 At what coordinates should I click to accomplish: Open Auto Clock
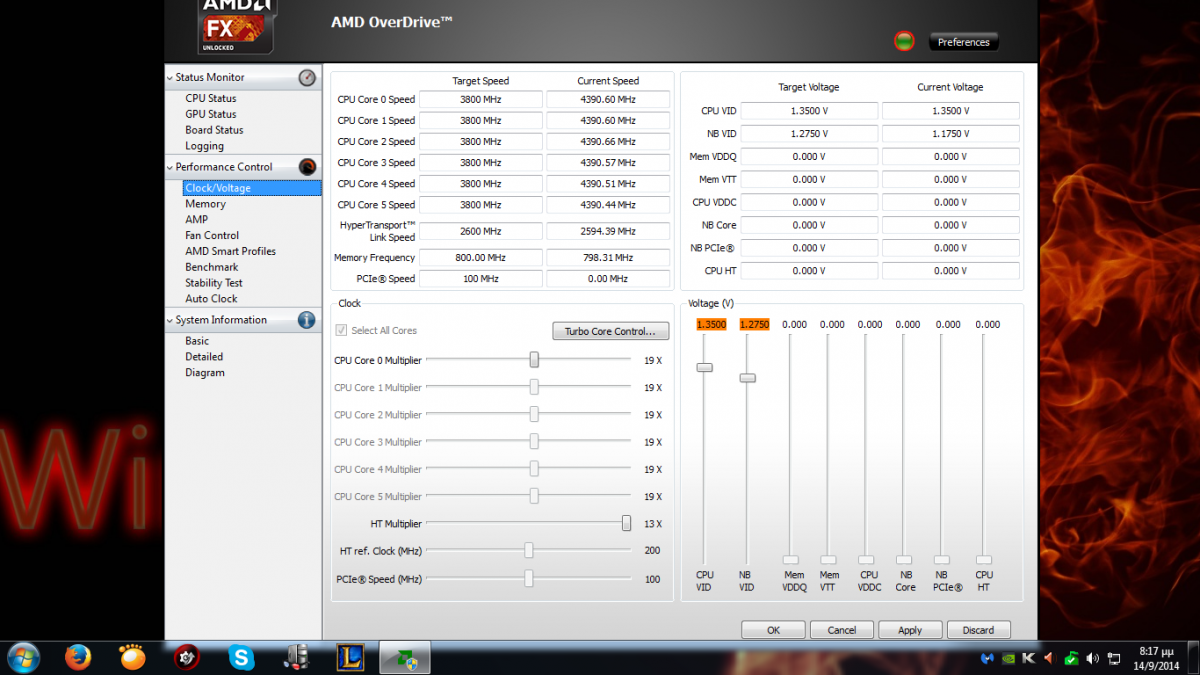211,299
